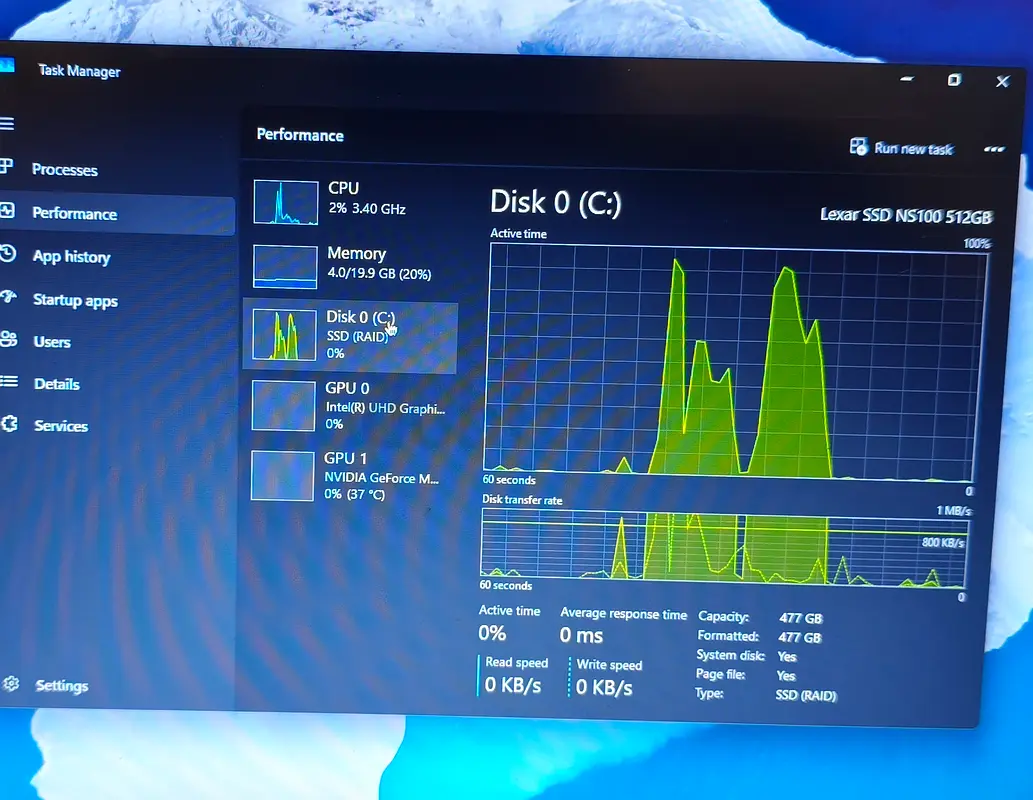This screenshot has width=1033, height=800.
Task: Select NVIDIA GeForce GPU 1 entry
Action: [349, 475]
